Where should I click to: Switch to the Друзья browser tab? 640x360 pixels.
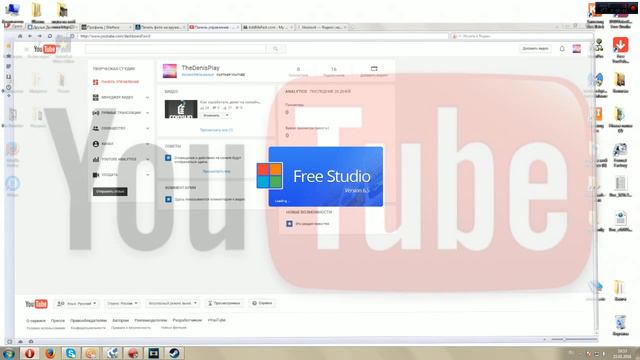(x=52, y=27)
